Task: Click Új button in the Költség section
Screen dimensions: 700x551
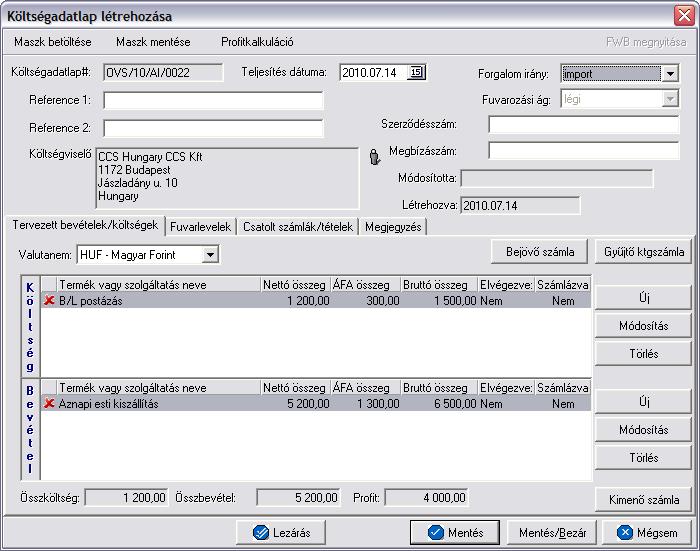Action: 644,297
